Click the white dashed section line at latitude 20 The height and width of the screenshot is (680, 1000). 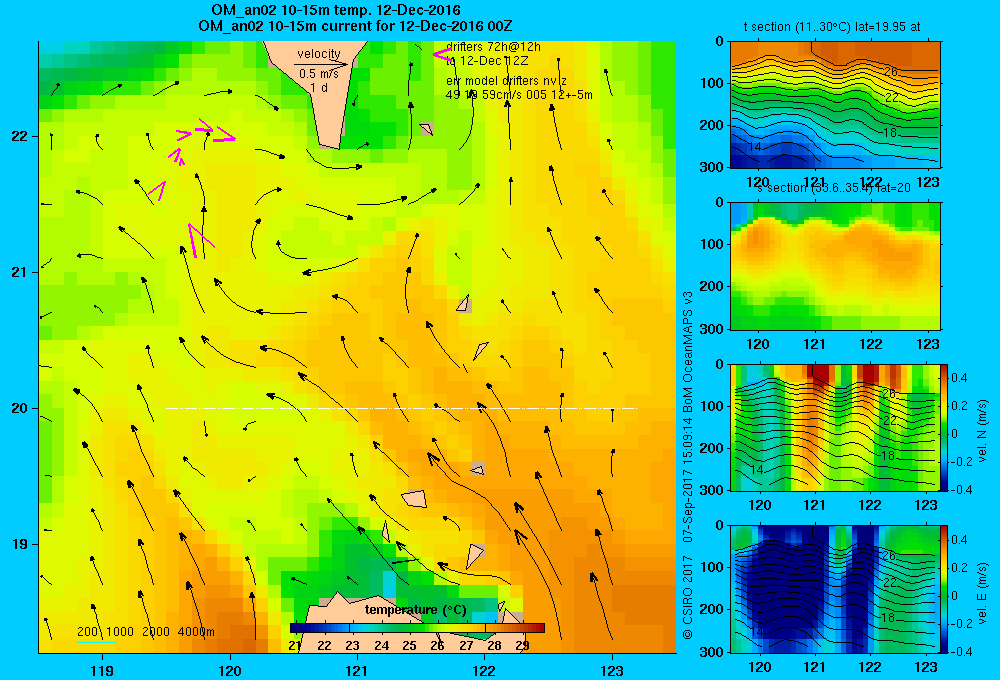tap(401, 408)
